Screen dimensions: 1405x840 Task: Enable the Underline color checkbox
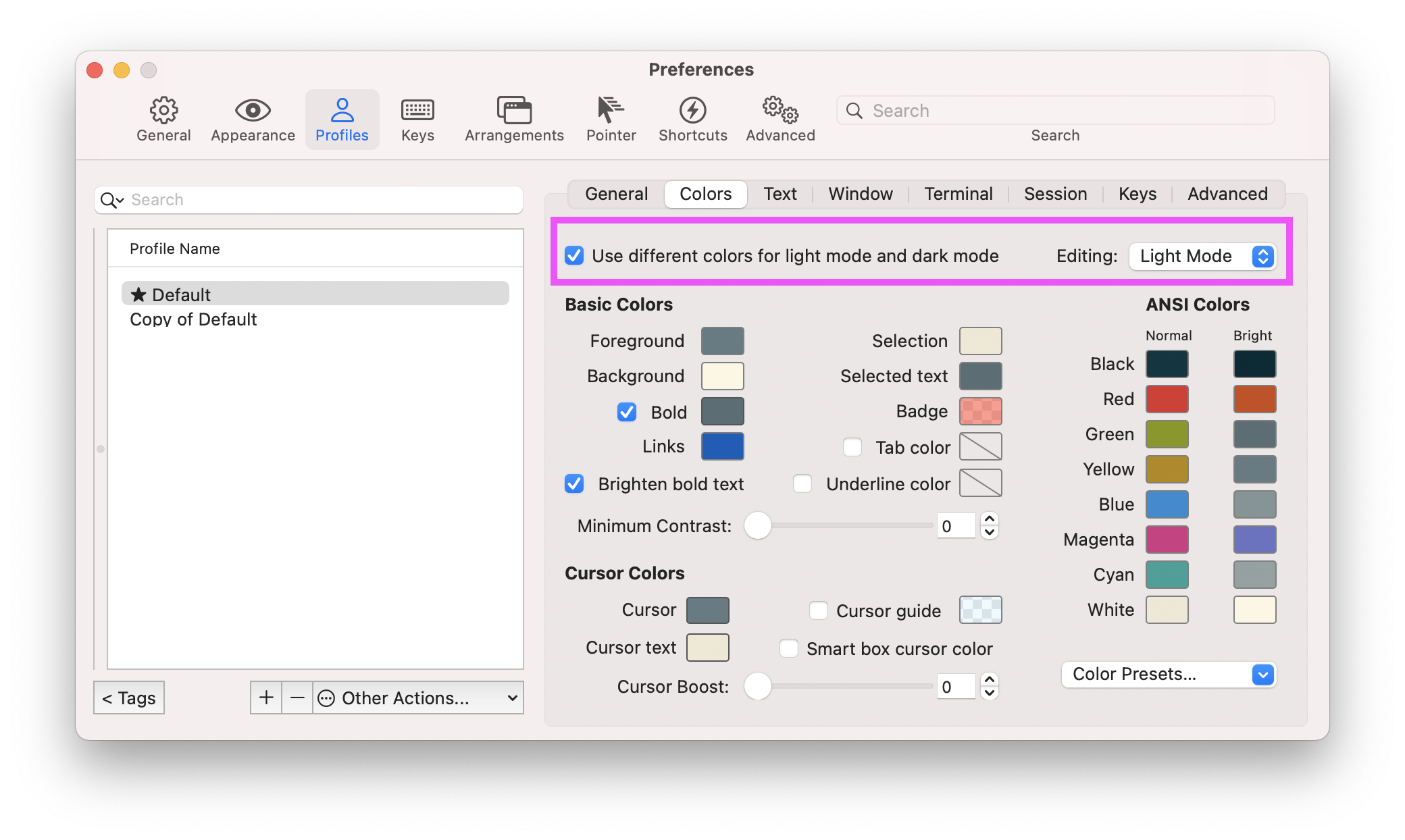[802, 483]
